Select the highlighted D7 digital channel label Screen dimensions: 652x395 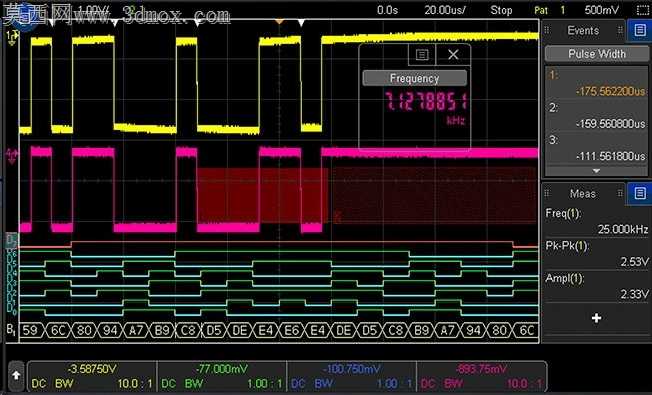pyautogui.click(x=11, y=240)
